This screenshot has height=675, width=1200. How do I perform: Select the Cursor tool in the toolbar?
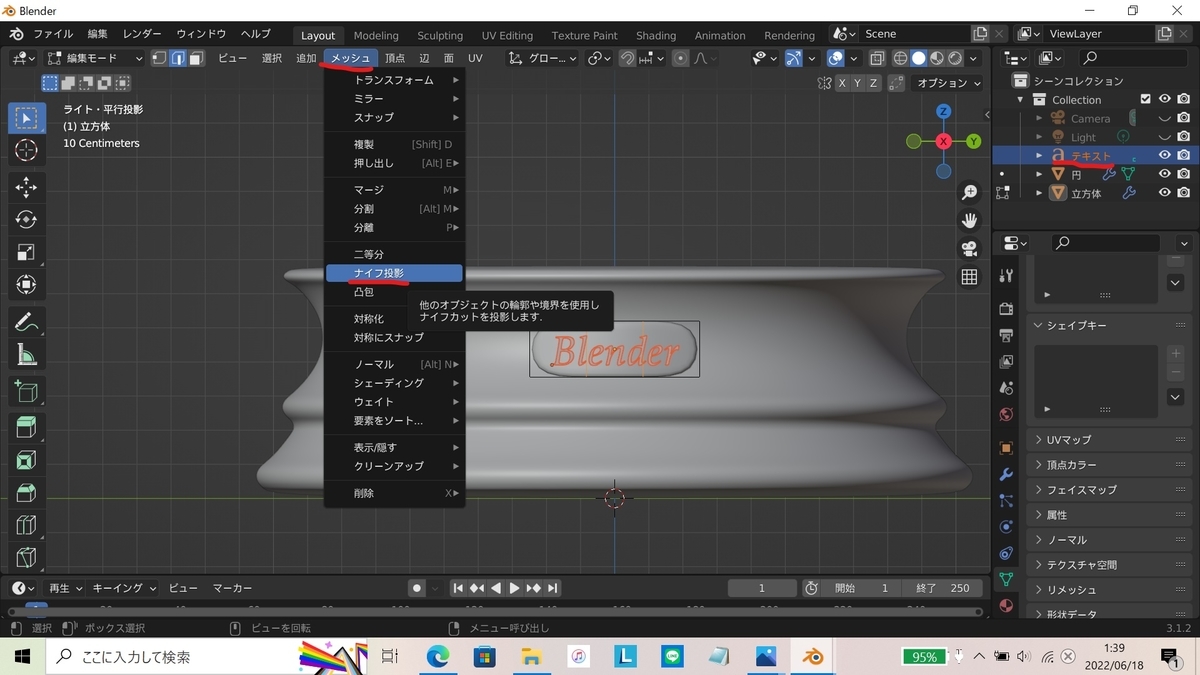(27, 150)
